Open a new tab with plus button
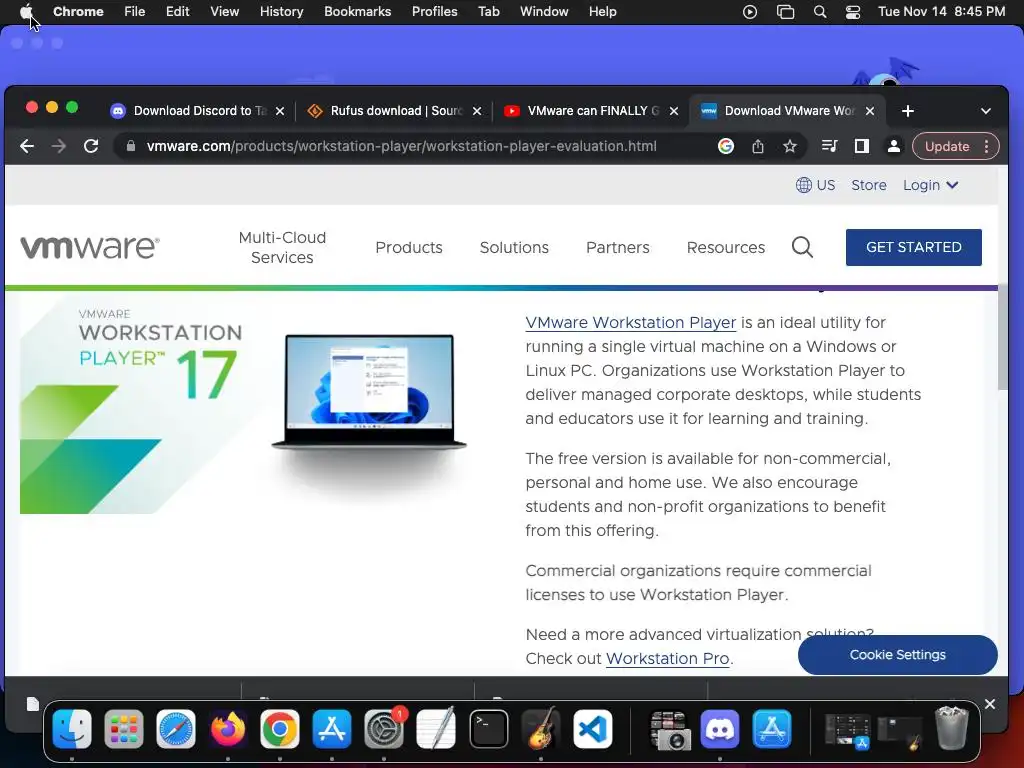 908,111
